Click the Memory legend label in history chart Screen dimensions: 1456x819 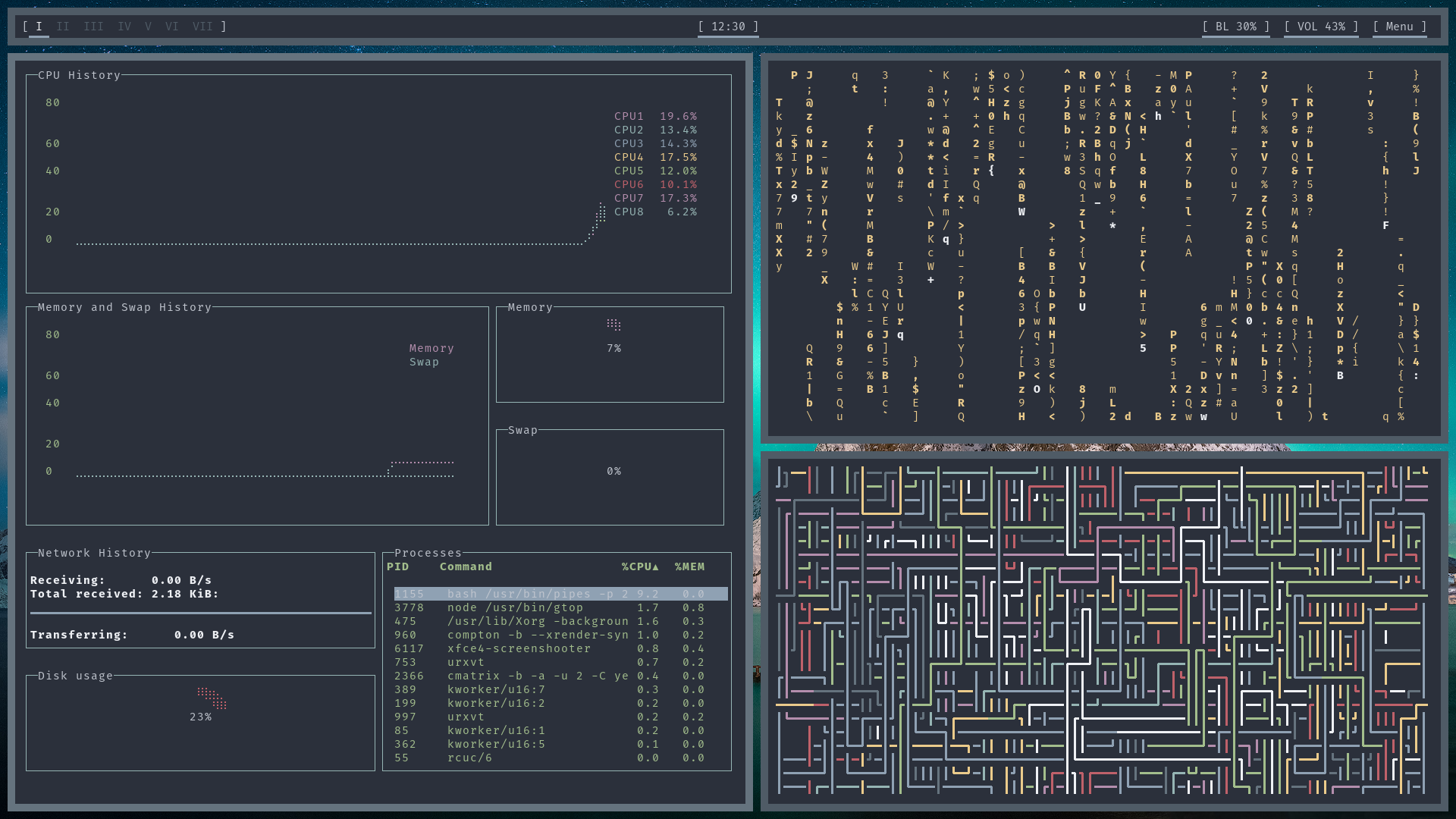(431, 348)
